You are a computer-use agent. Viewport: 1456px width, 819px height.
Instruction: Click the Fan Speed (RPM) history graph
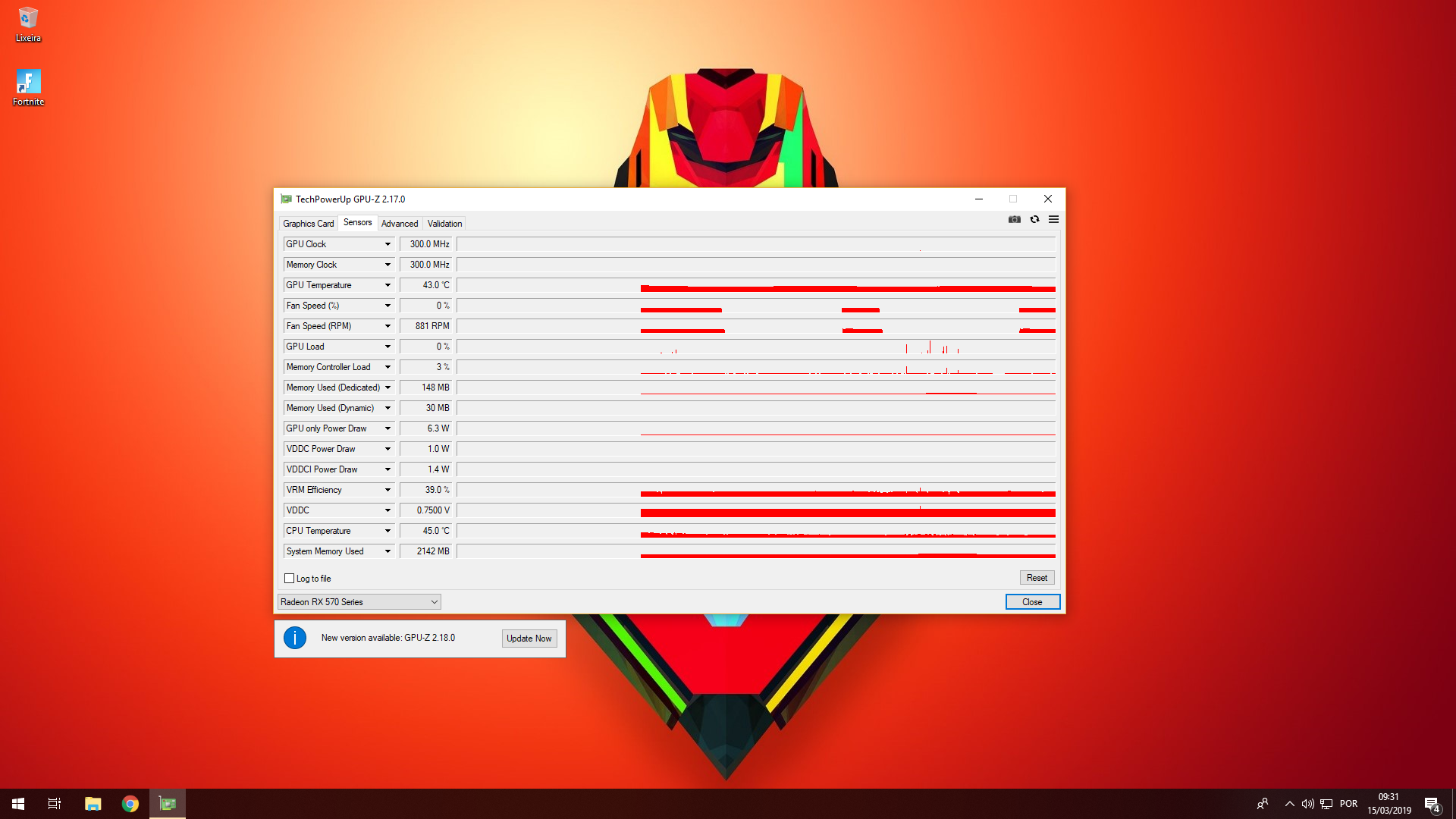click(756, 326)
